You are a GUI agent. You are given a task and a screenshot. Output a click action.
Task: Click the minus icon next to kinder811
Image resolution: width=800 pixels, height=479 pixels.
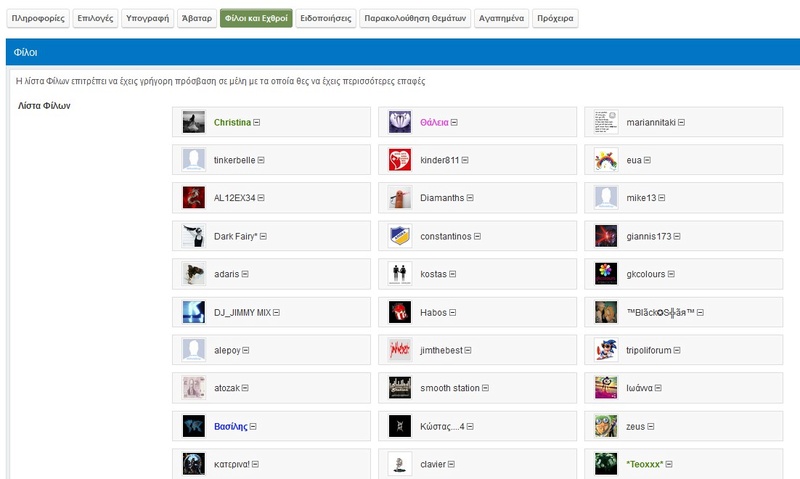(465, 160)
